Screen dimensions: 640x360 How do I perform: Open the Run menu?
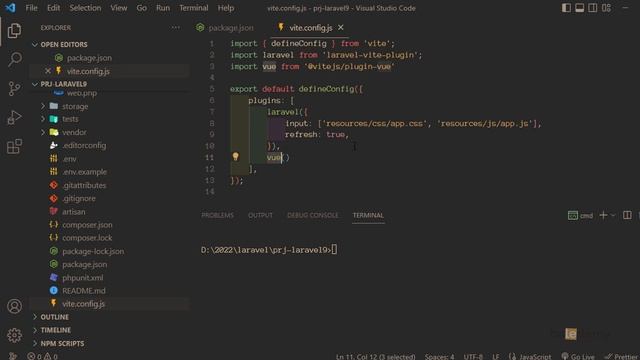(x=163, y=8)
